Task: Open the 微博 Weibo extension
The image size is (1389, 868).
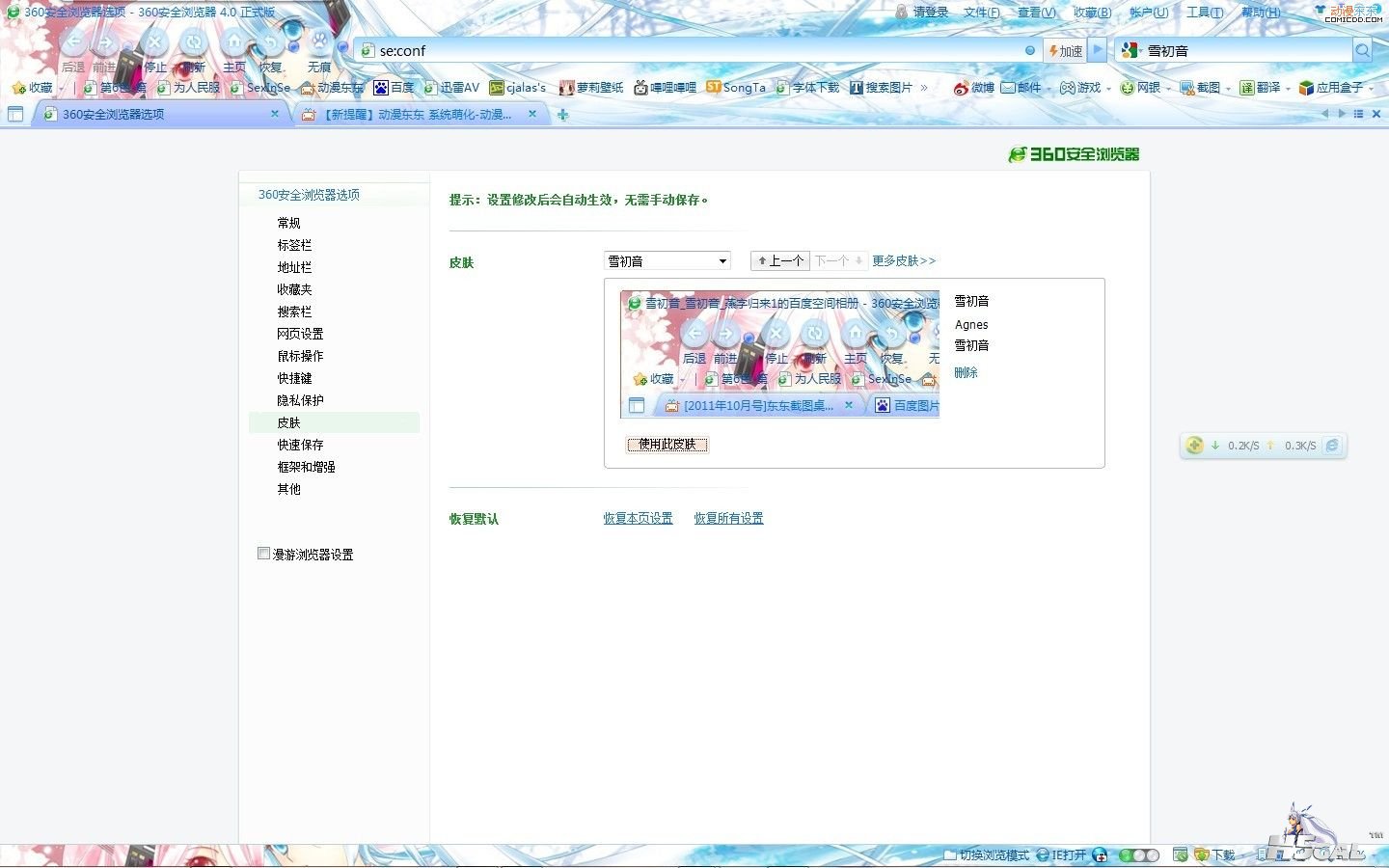Action: [x=974, y=88]
